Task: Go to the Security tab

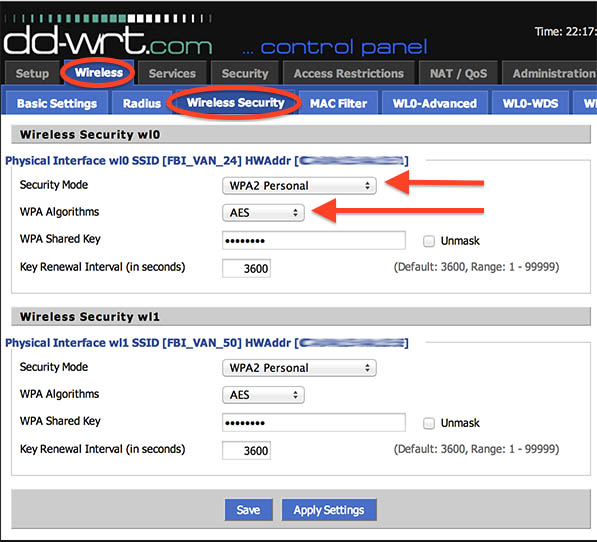Action: tap(245, 73)
